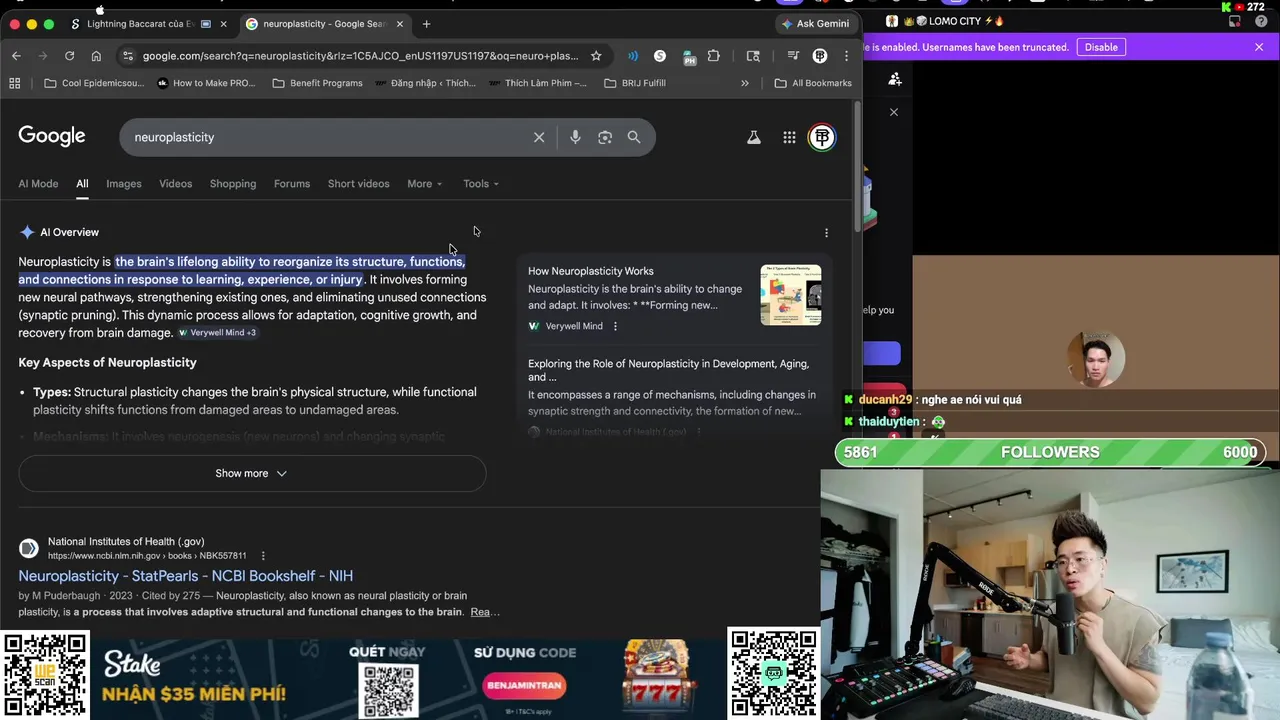1280x720 pixels.
Task: Open the Chrome profile avatar in toolbar
Action: tap(820, 56)
